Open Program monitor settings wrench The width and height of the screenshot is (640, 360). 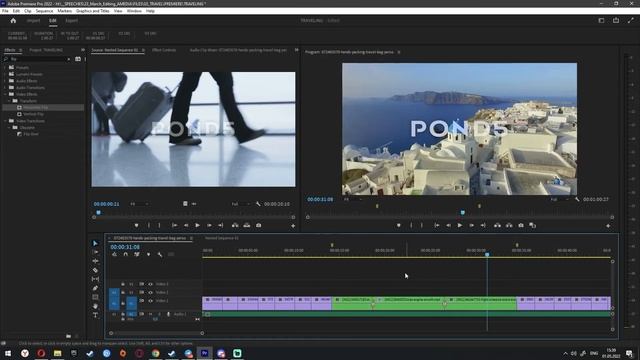(x=577, y=199)
